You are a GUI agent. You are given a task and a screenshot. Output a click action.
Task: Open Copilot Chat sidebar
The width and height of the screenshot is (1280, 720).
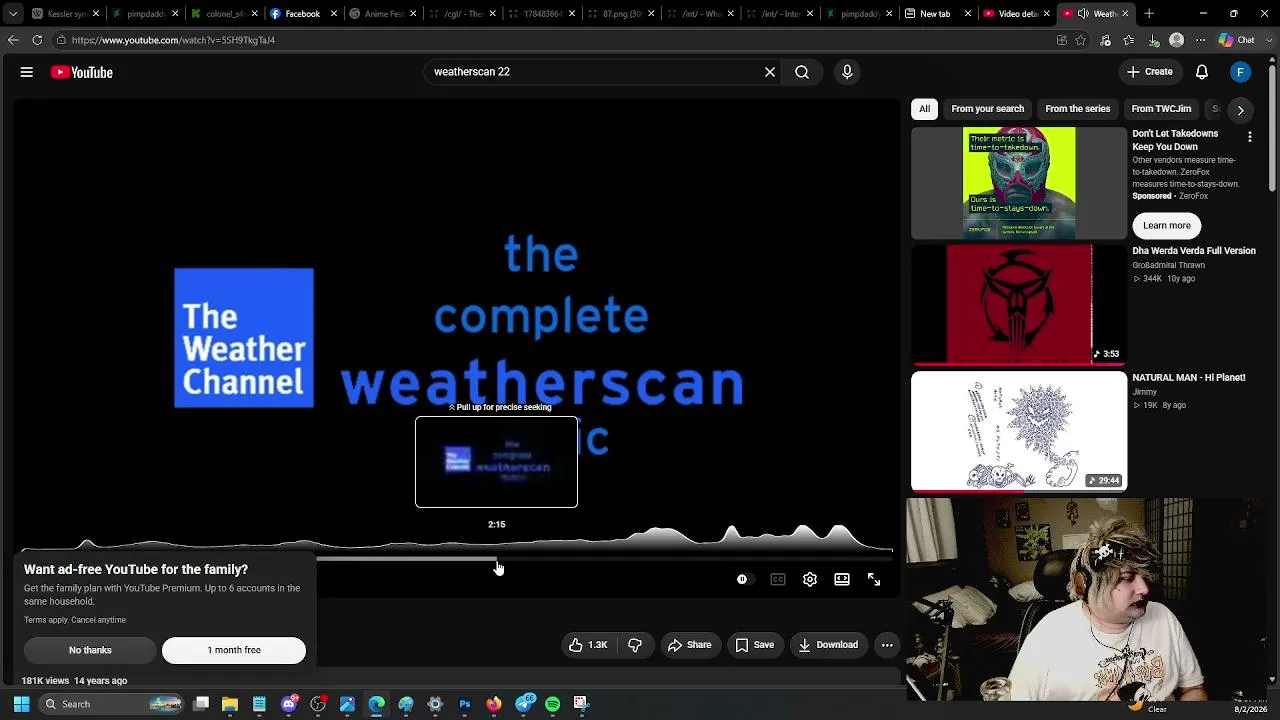point(1237,40)
